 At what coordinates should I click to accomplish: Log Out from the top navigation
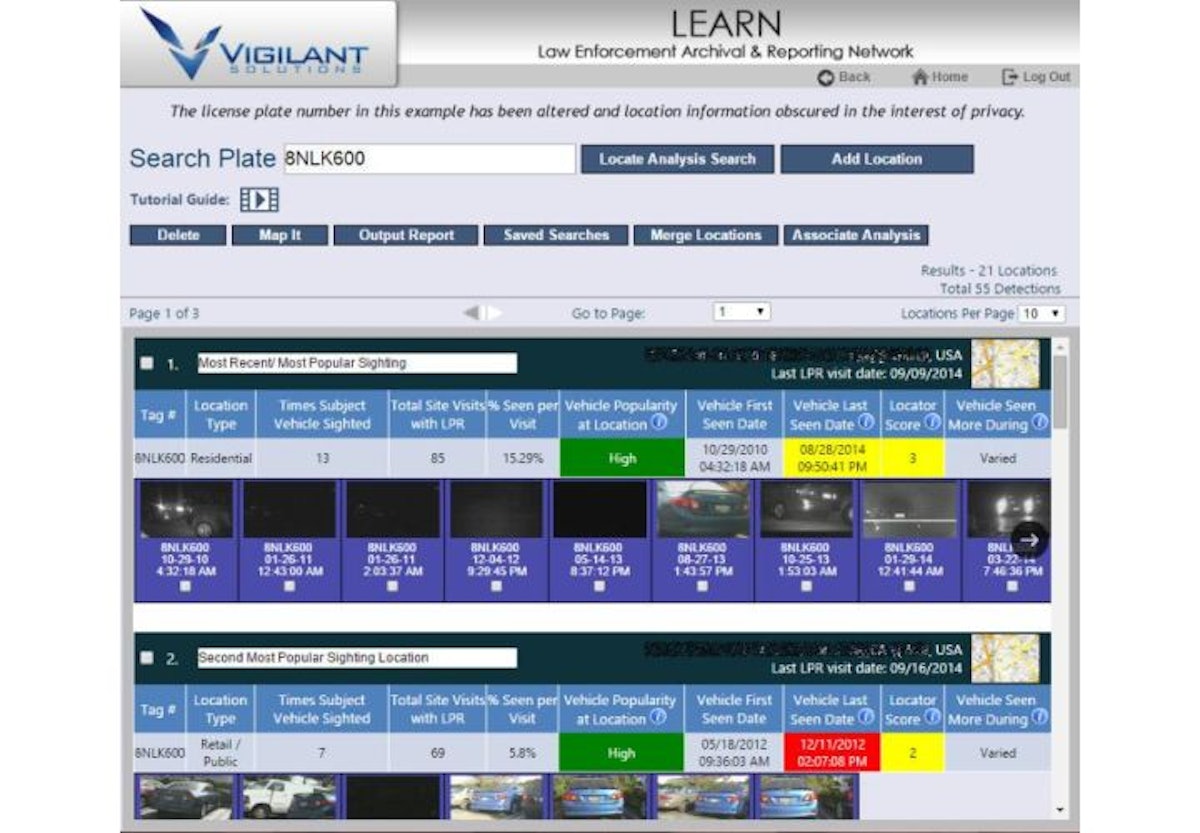coord(1036,77)
